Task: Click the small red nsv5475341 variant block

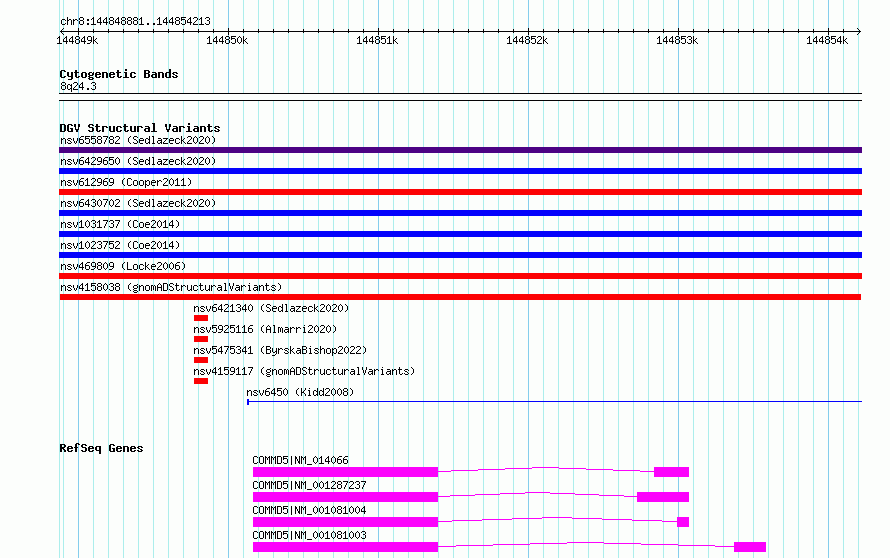Action: pos(201,360)
